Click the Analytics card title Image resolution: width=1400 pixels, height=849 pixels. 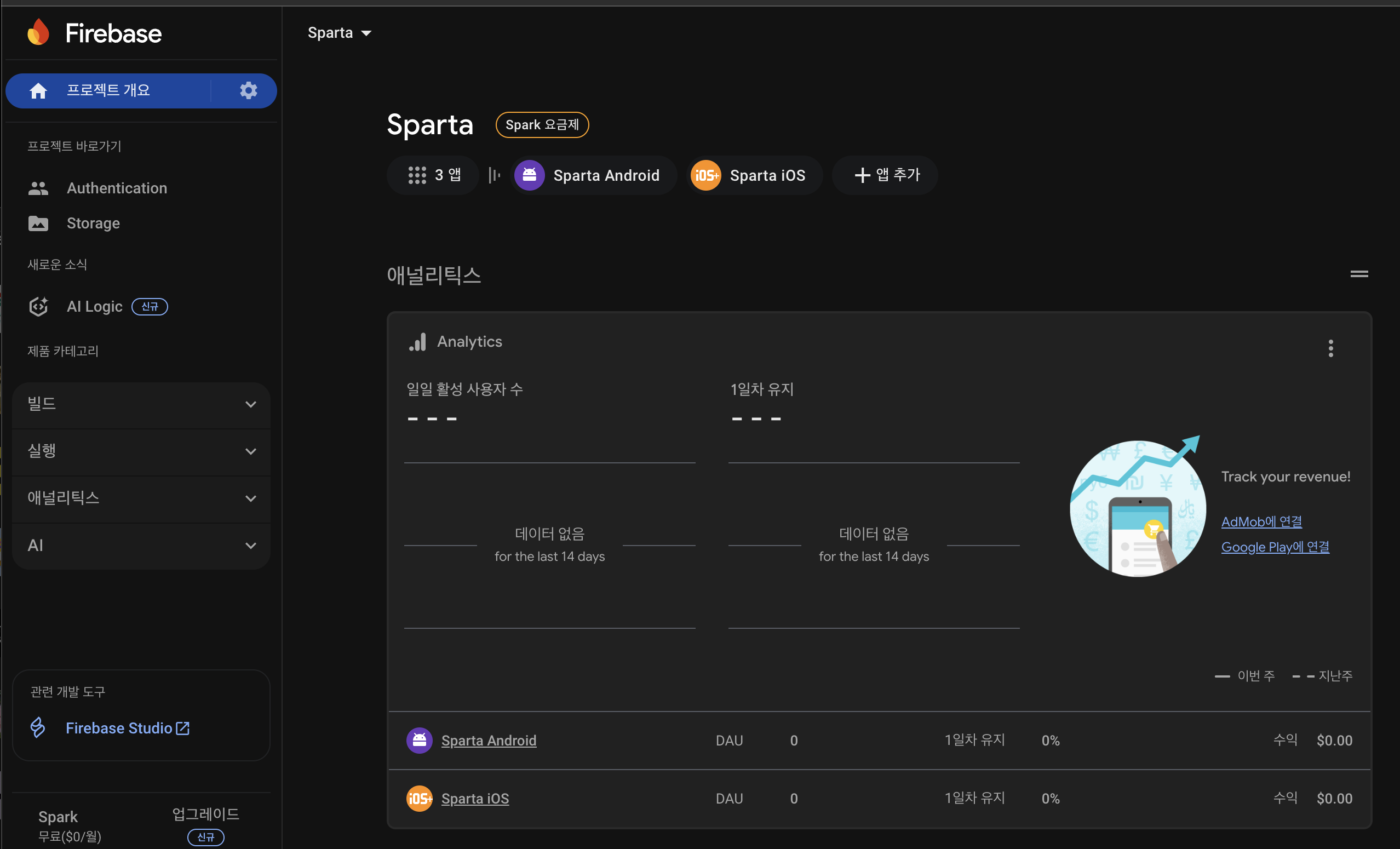(469, 342)
